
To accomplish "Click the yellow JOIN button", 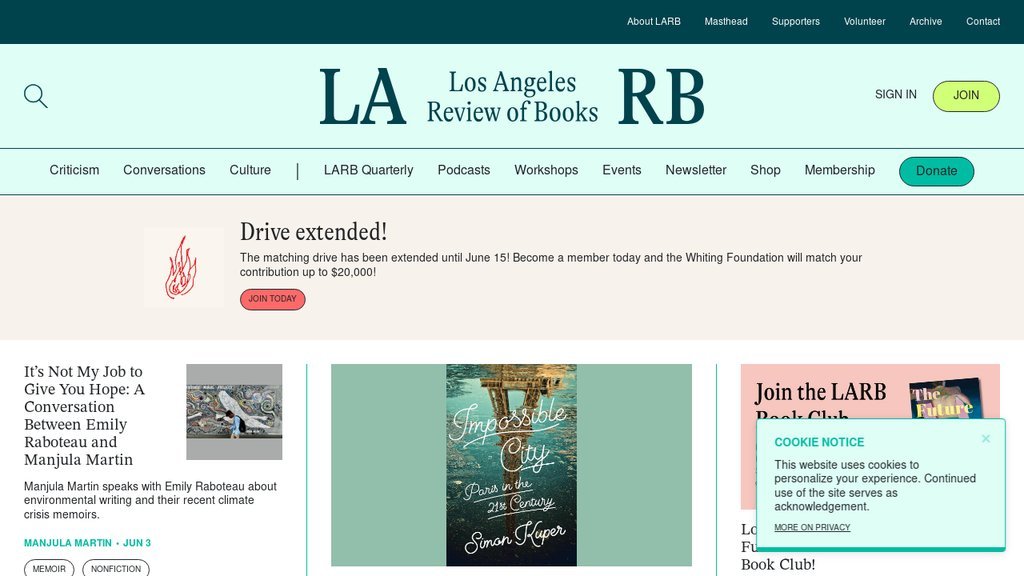I will (966, 96).
